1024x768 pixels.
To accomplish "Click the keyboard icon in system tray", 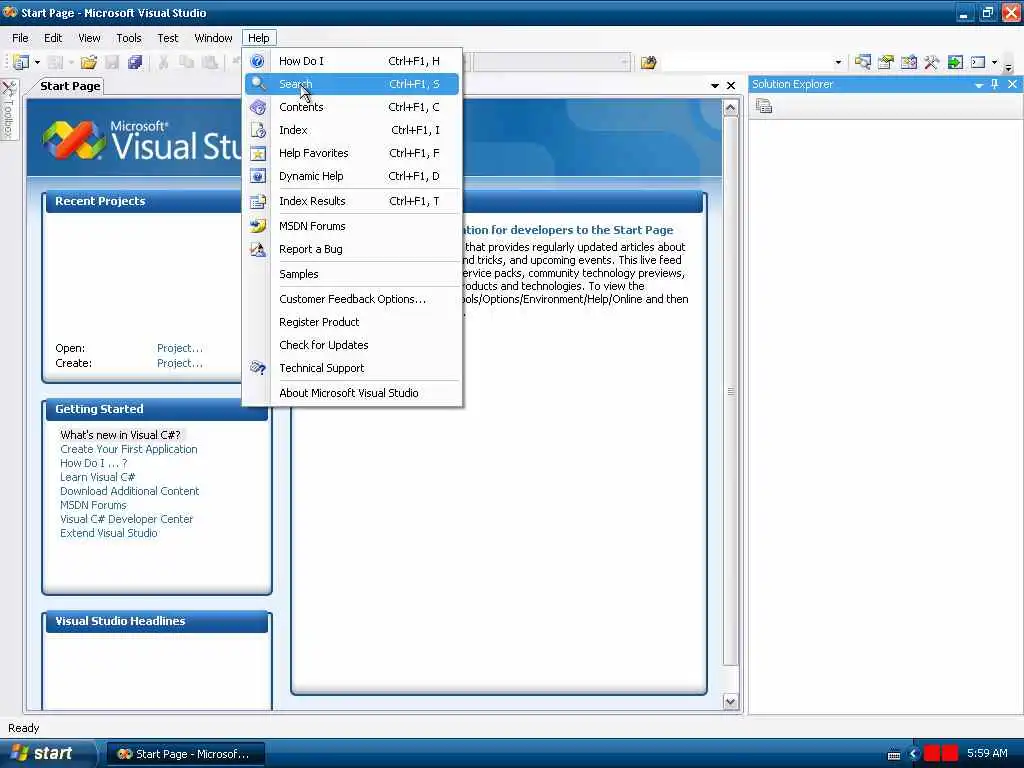I will (894, 755).
